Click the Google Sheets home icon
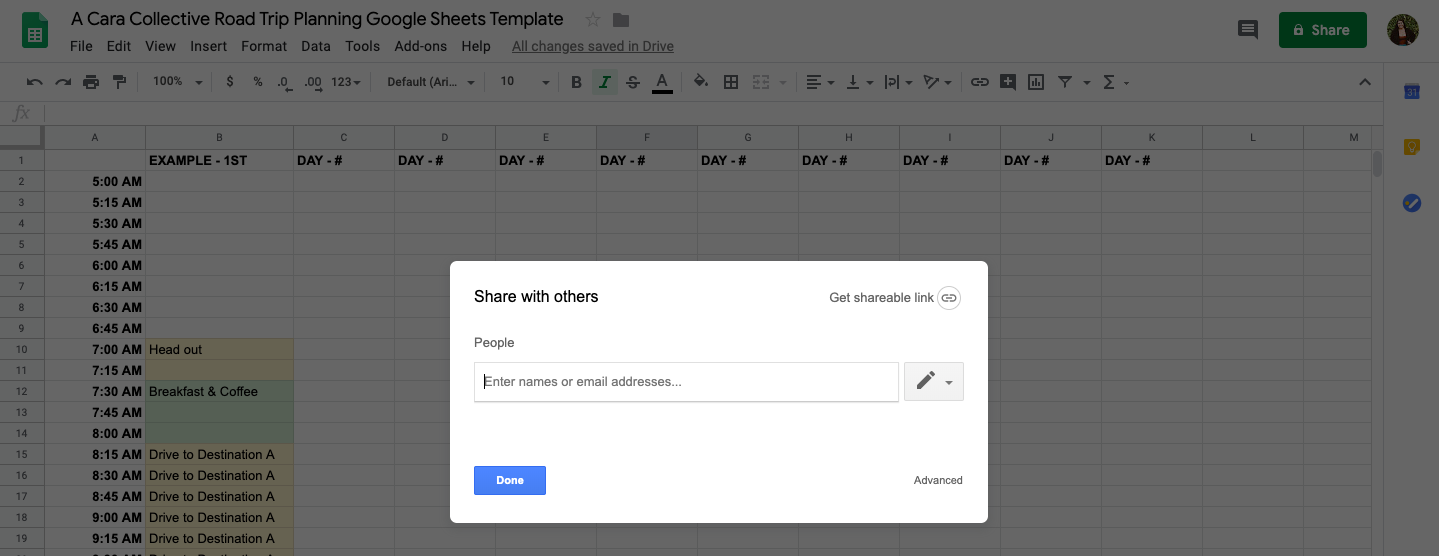The height and width of the screenshot is (556, 1439). point(36,30)
